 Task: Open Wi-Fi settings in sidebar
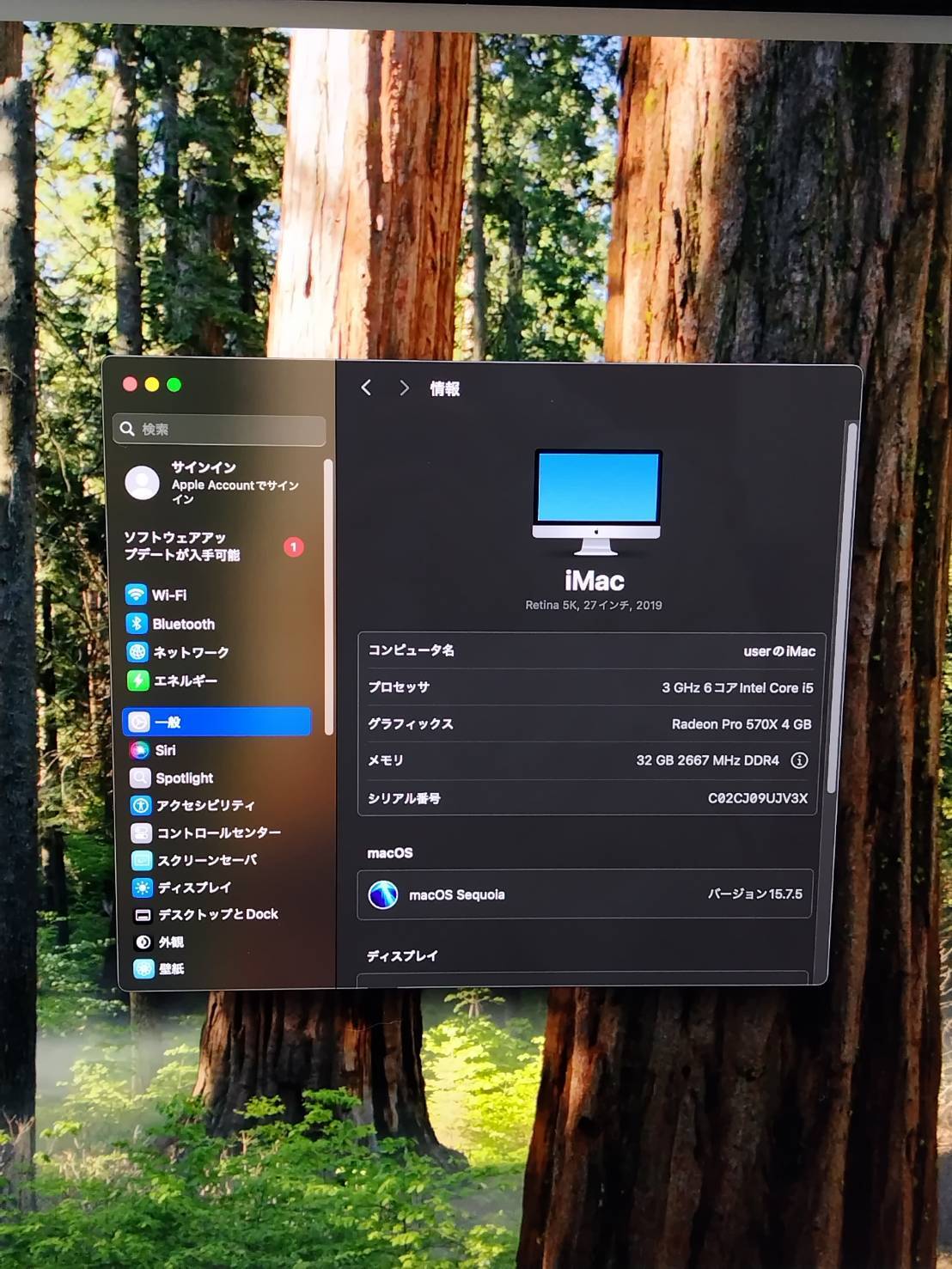(168, 595)
